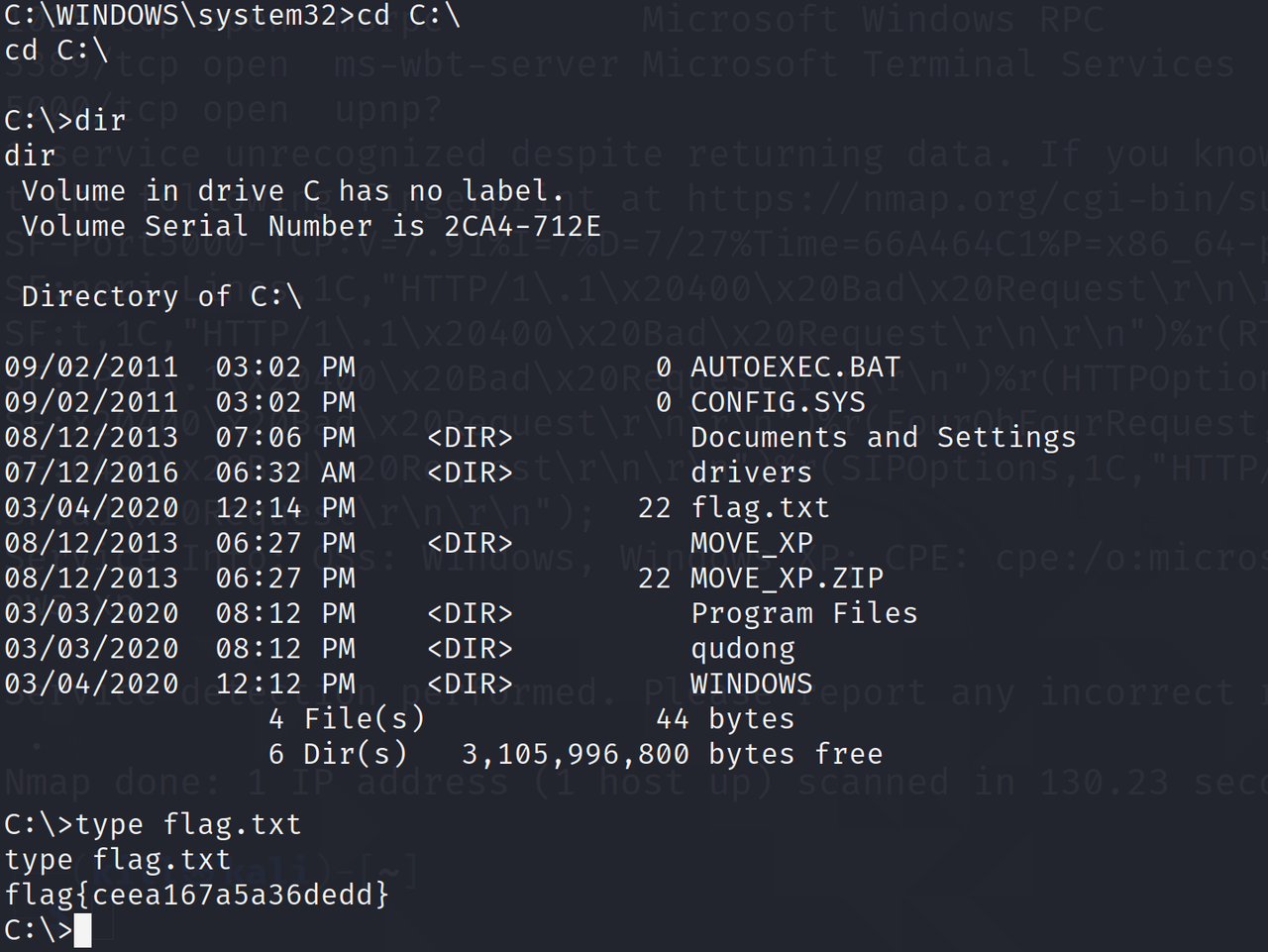1268x952 pixels.
Task: Click the qudong directory entry
Action: click(x=743, y=649)
